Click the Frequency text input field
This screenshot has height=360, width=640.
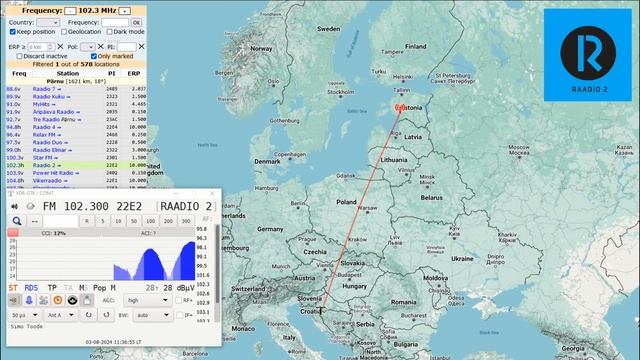pyautogui.click(x=115, y=22)
